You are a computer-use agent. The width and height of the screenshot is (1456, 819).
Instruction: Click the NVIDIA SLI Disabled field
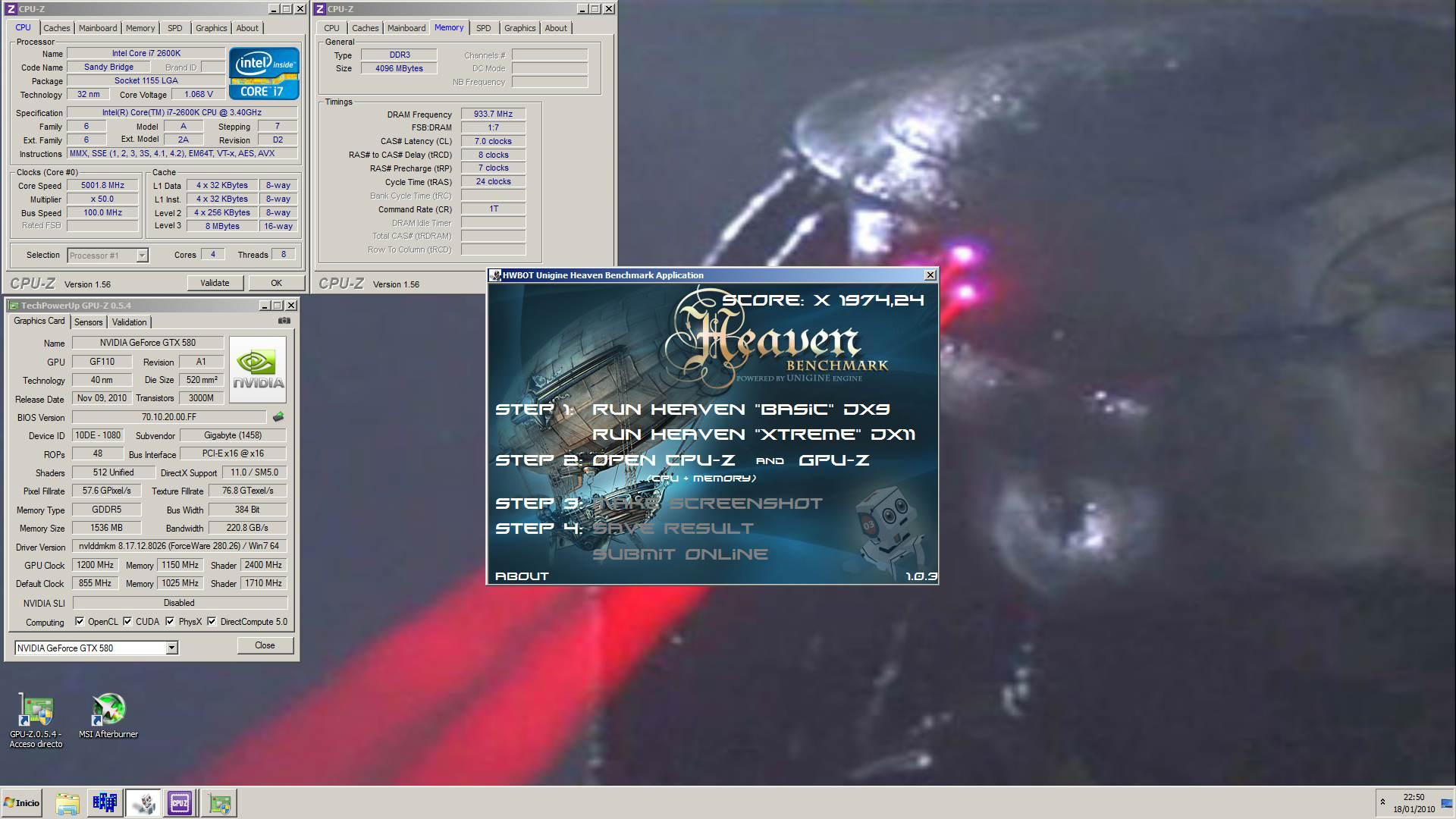[x=180, y=603]
